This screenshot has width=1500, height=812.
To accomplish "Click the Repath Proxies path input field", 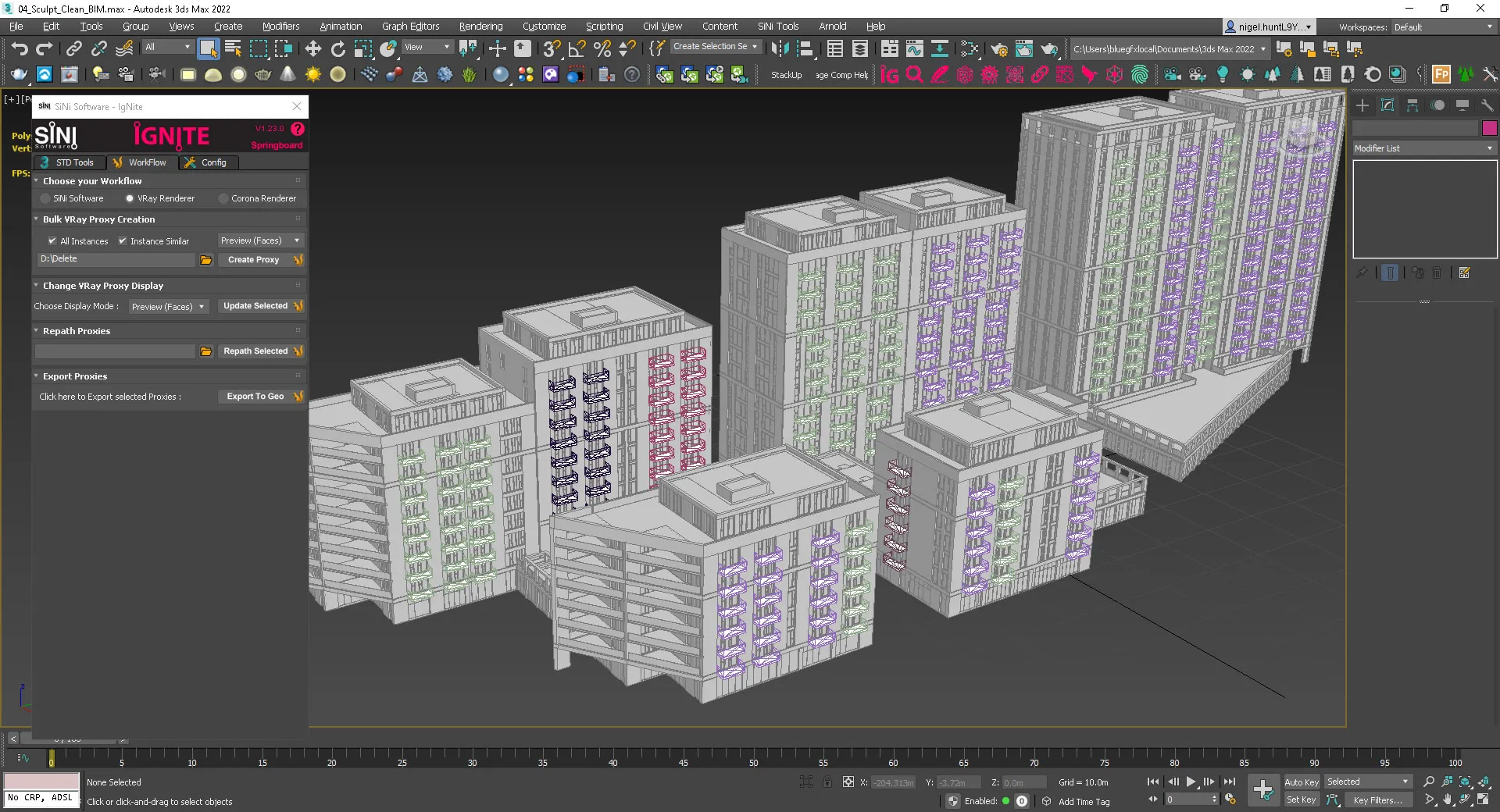I will [x=115, y=351].
